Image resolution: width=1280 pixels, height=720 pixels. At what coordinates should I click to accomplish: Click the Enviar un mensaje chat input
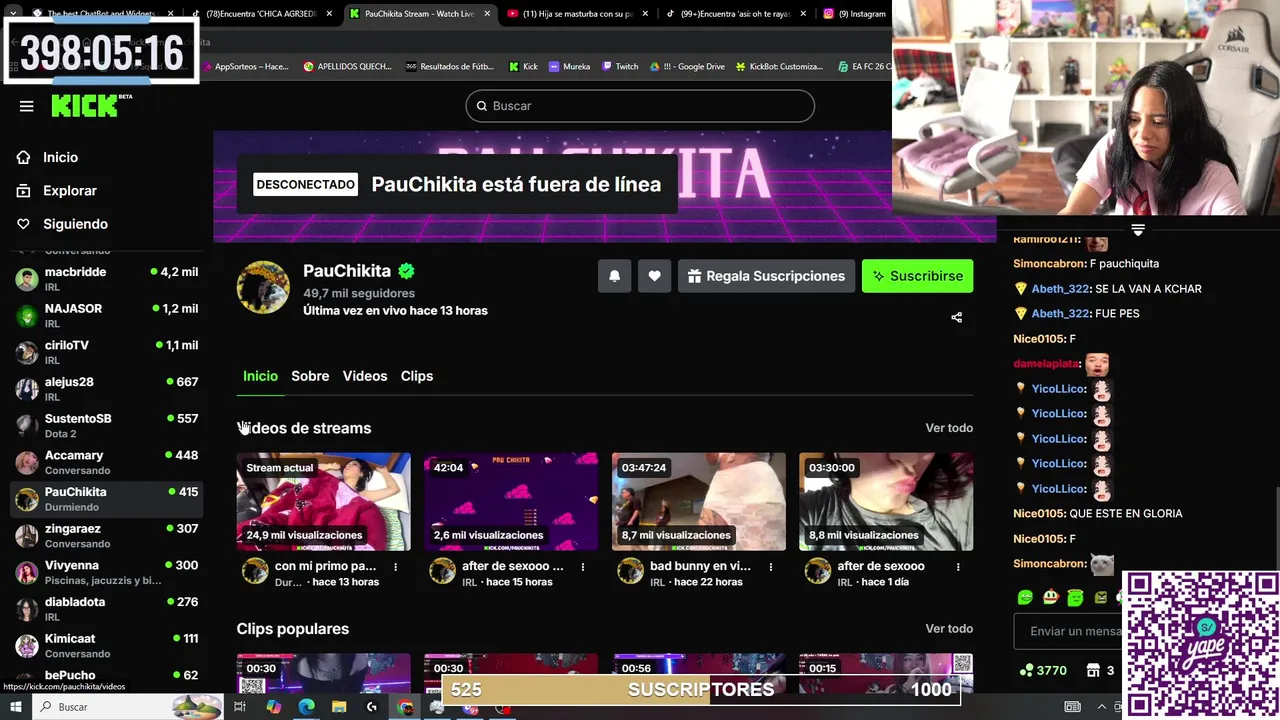pos(1070,632)
